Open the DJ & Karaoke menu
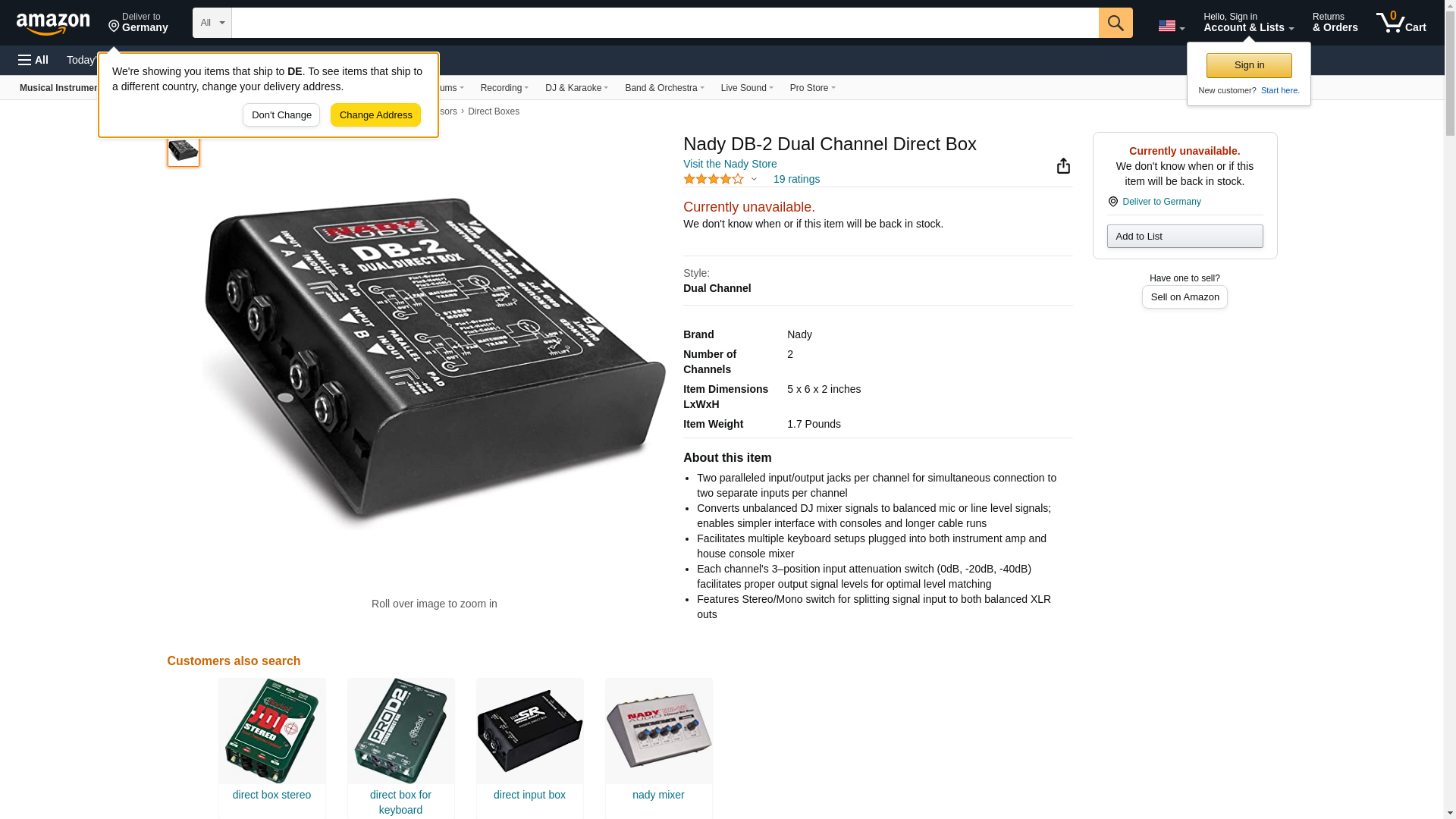Screen dimensions: 1456x819 (576, 88)
